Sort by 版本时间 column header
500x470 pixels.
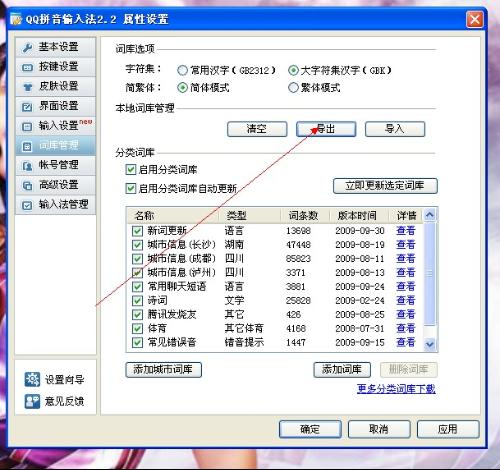click(359, 216)
